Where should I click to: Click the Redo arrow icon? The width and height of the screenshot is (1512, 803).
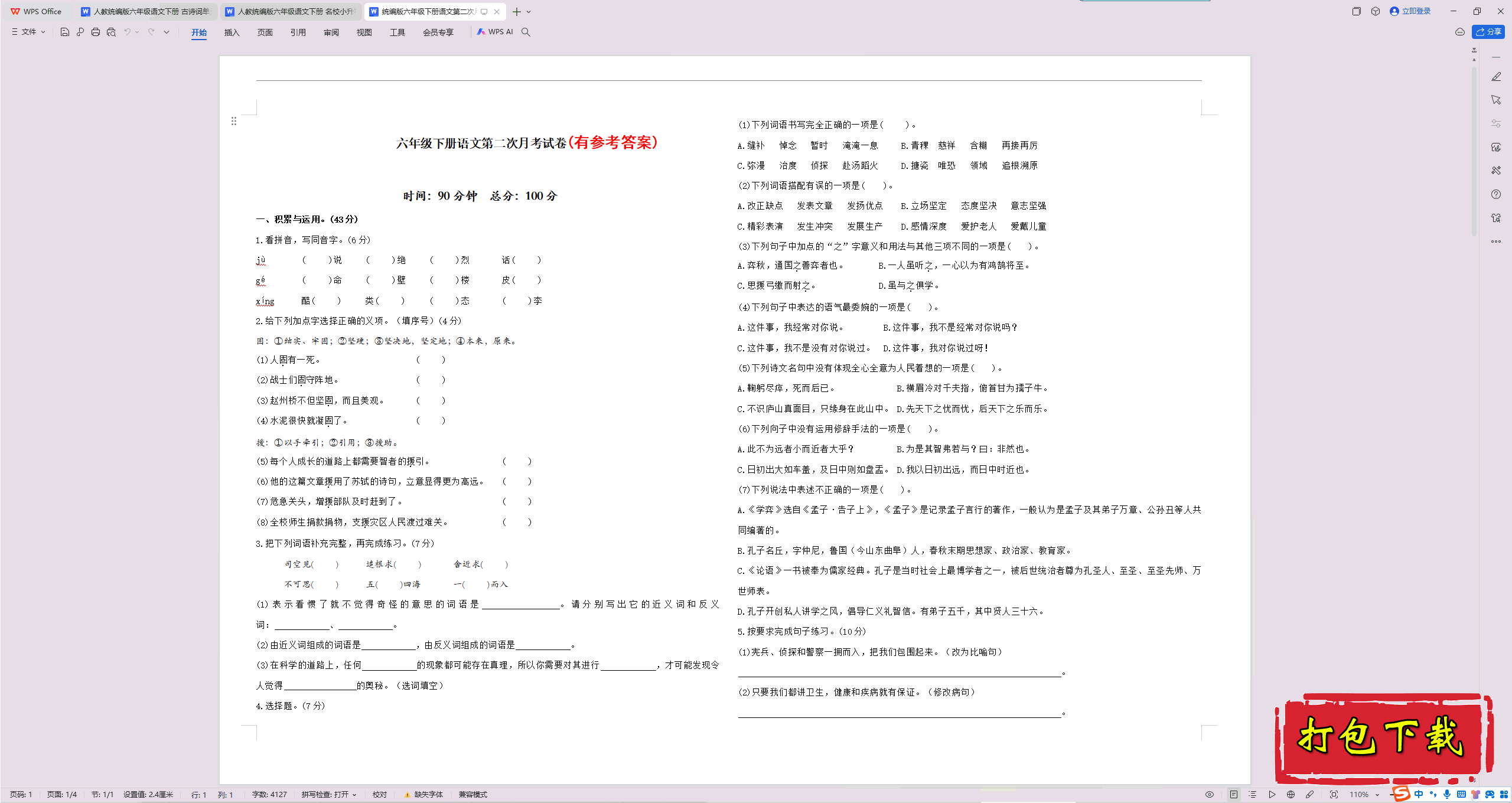(151, 32)
